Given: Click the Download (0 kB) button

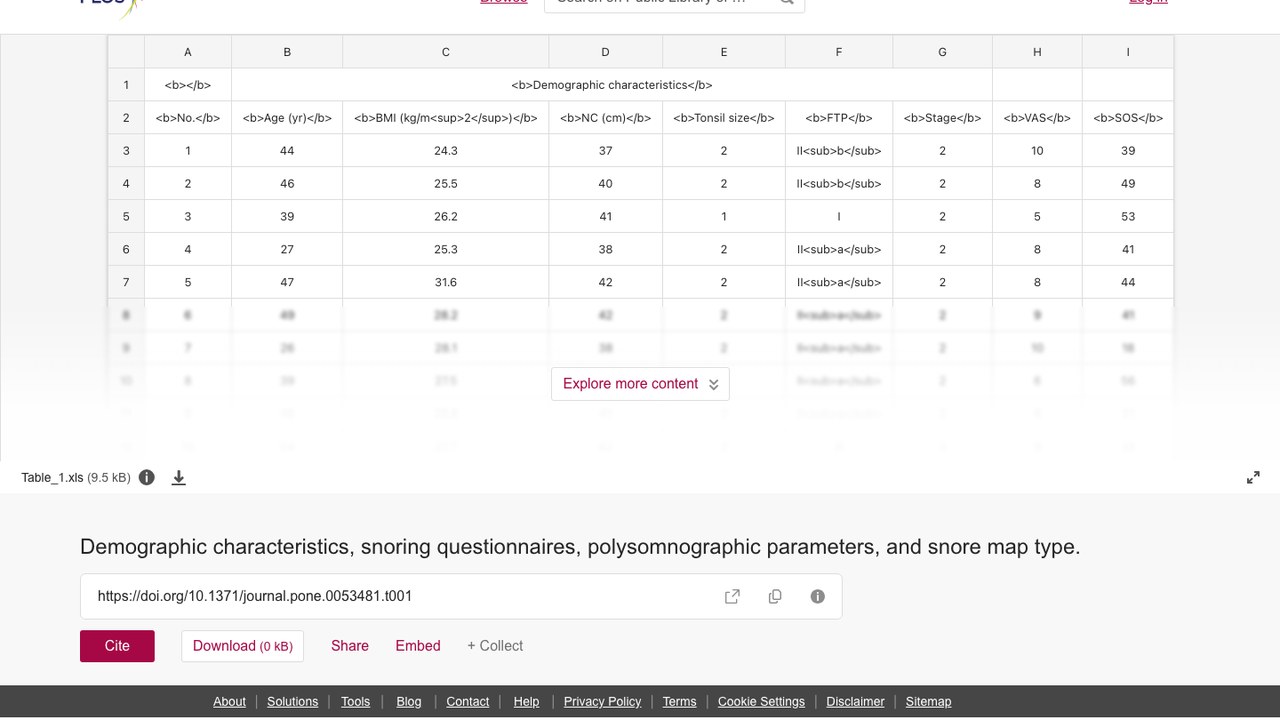Looking at the screenshot, I should pyautogui.click(x=242, y=646).
